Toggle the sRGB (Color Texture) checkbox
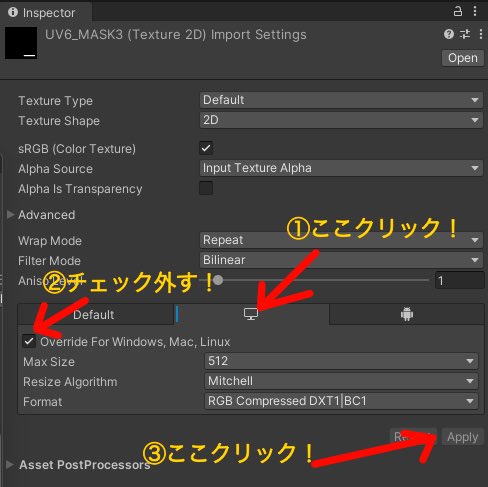 tap(206, 148)
